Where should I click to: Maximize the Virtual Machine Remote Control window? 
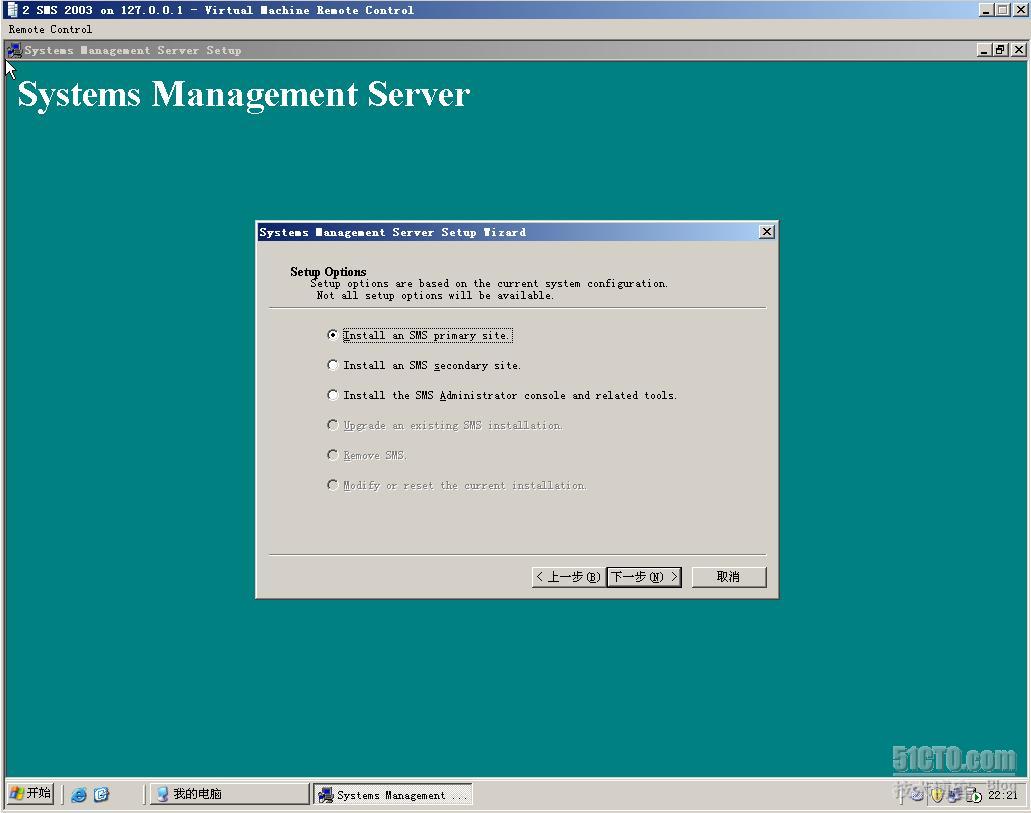click(1002, 10)
